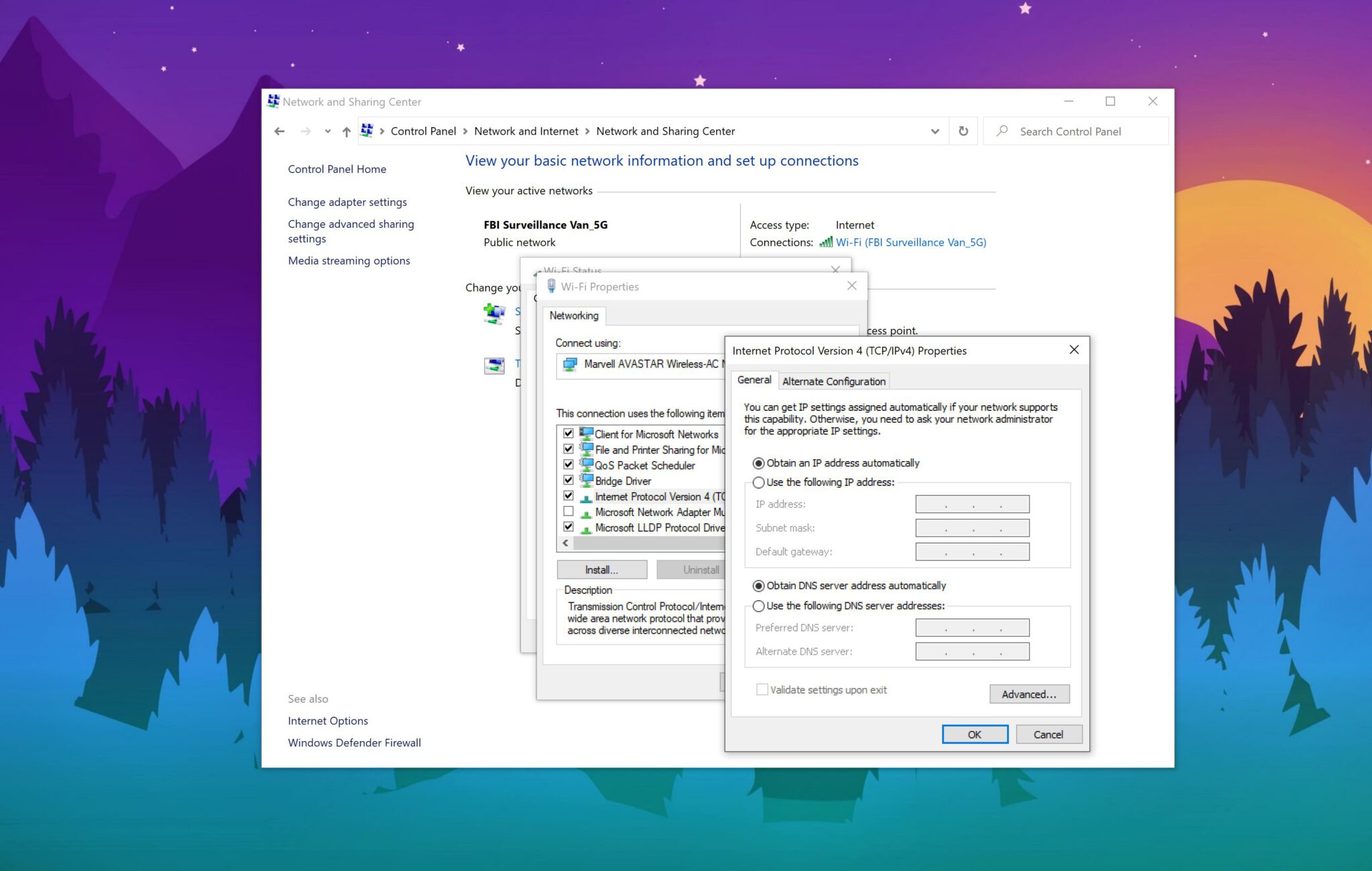Click the Install button in Wi-Fi Properties

(x=601, y=569)
